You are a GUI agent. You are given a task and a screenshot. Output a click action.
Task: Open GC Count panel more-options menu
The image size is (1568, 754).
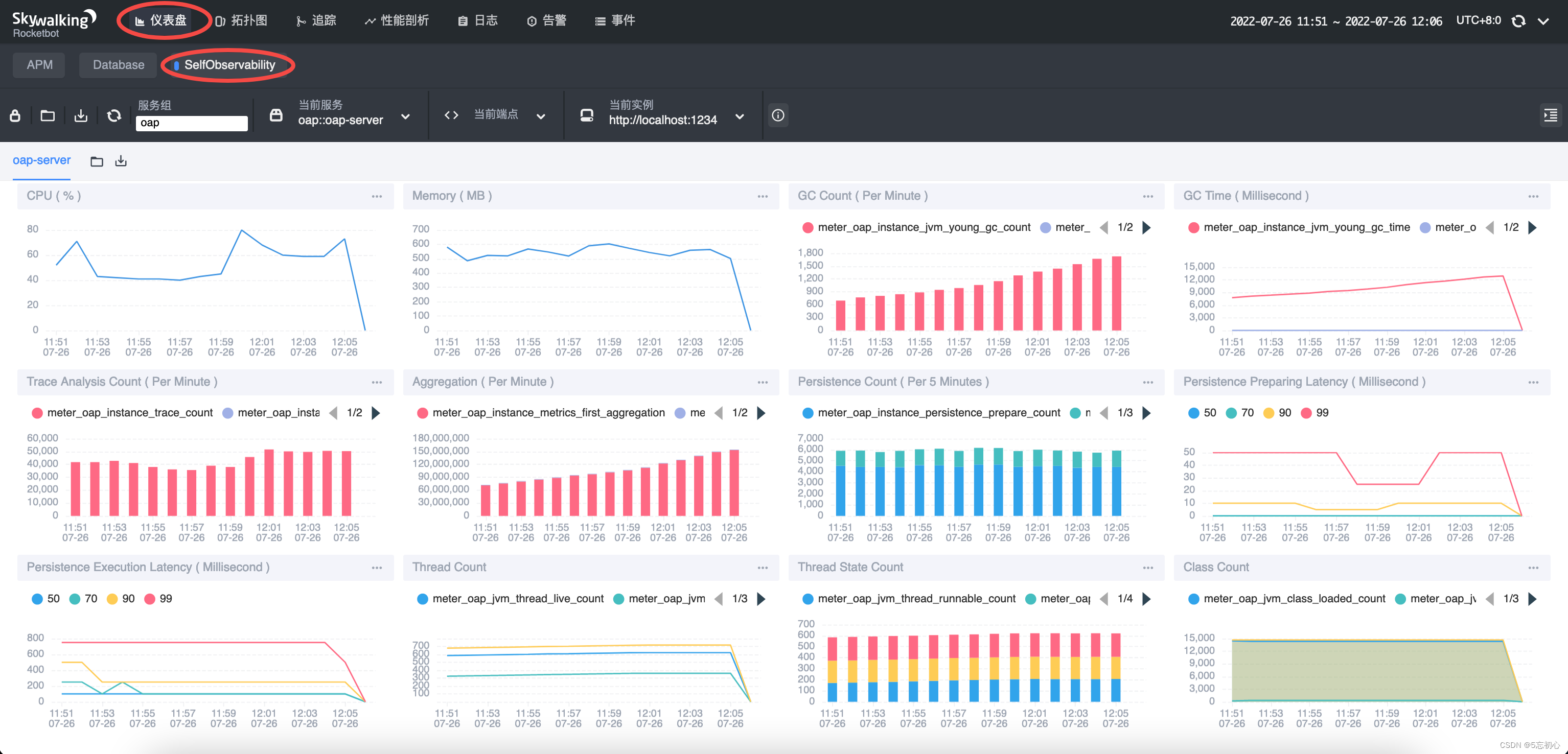point(1147,196)
